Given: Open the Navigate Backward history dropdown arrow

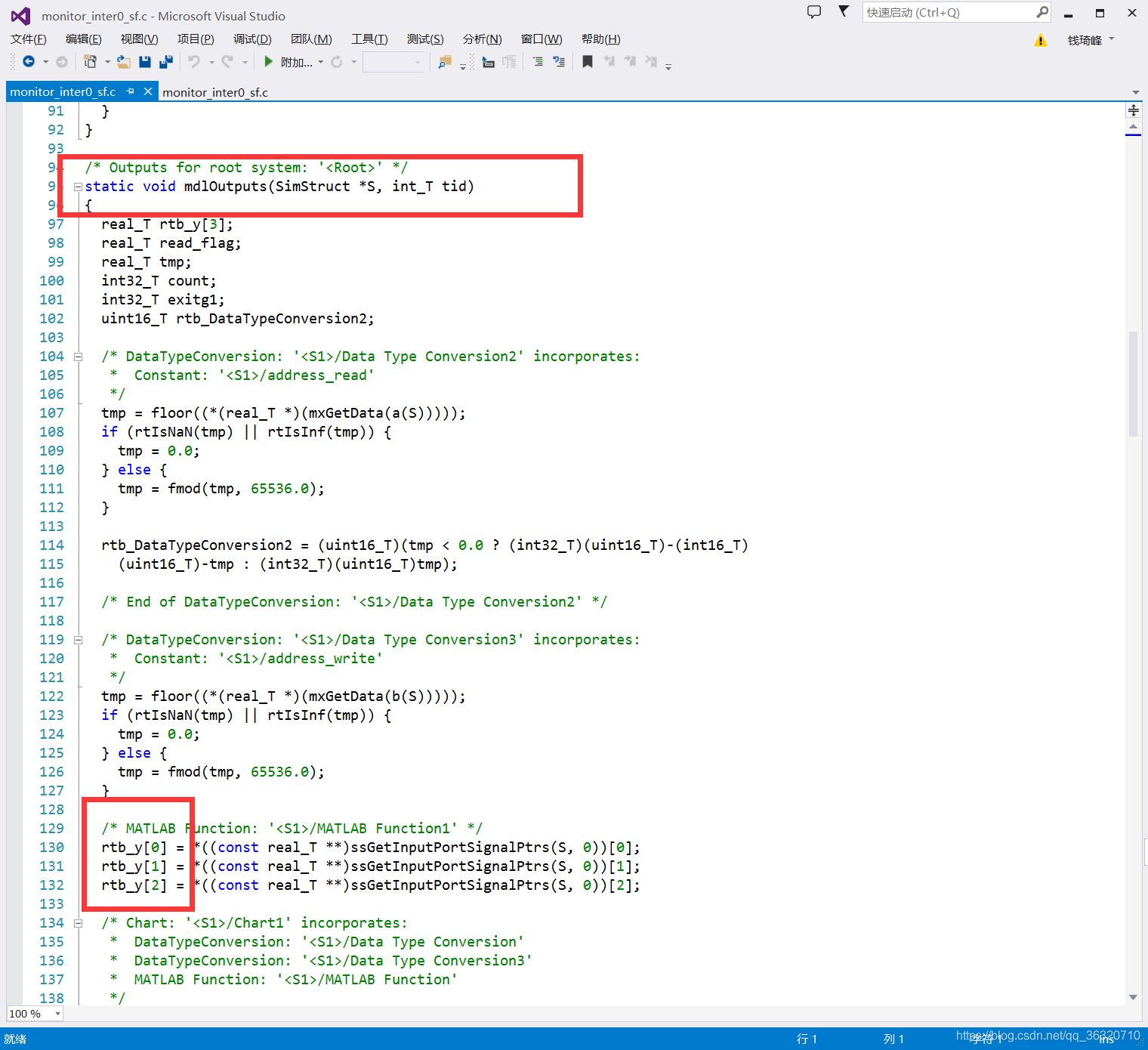Looking at the screenshot, I should pos(45,62).
